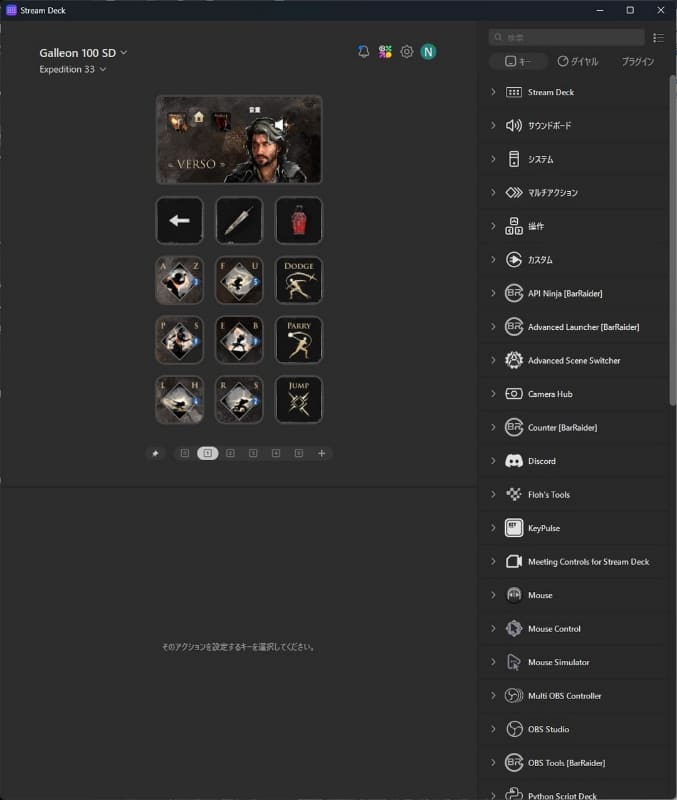The image size is (677, 800).
Task: Select the skill key labeled E B
Action: tap(239, 340)
